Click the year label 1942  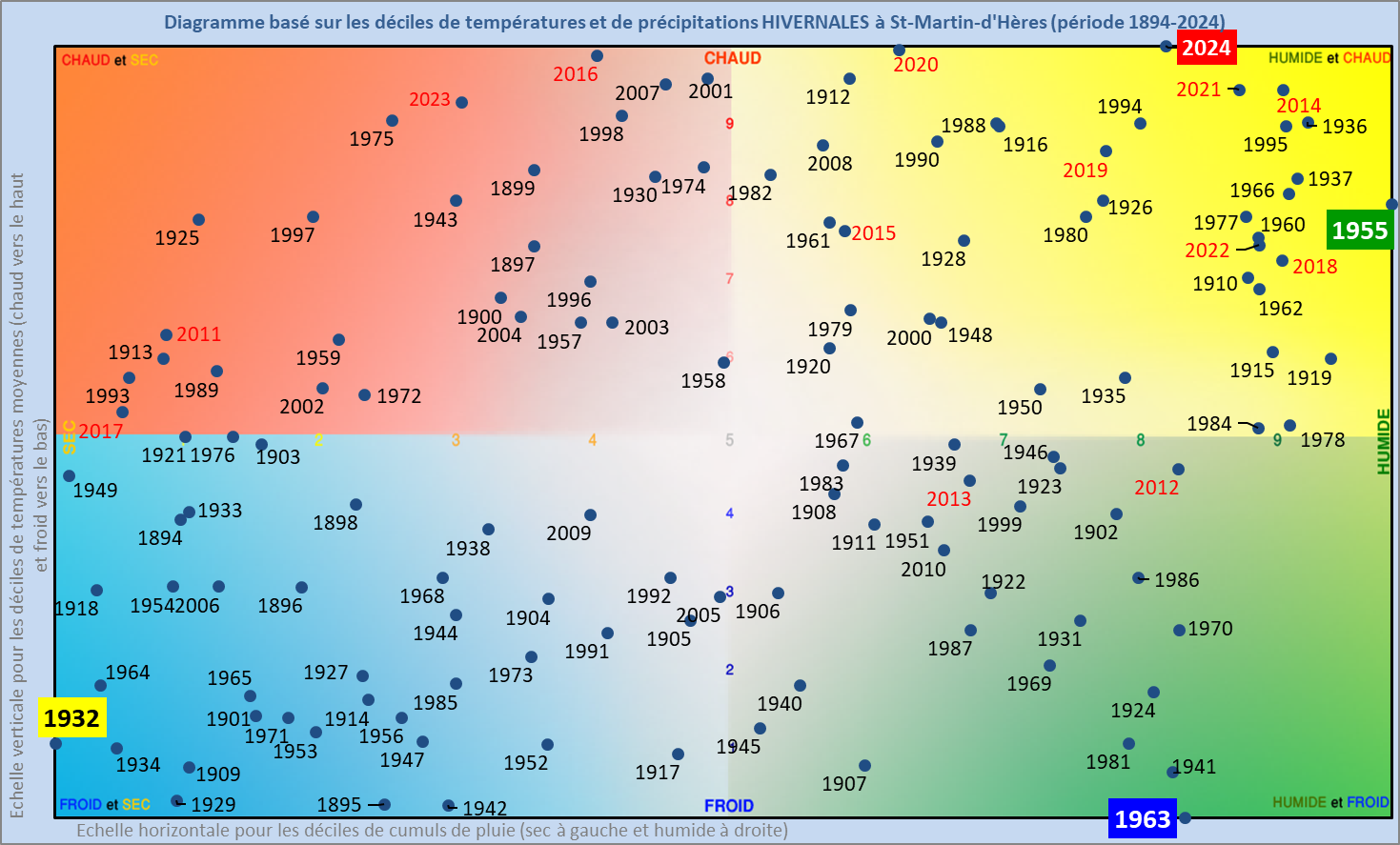(x=485, y=809)
